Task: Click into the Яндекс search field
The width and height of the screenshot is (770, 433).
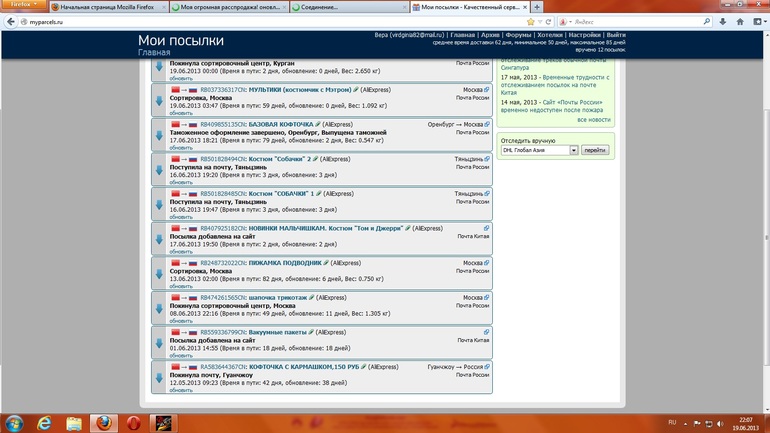Action: [x=638, y=22]
